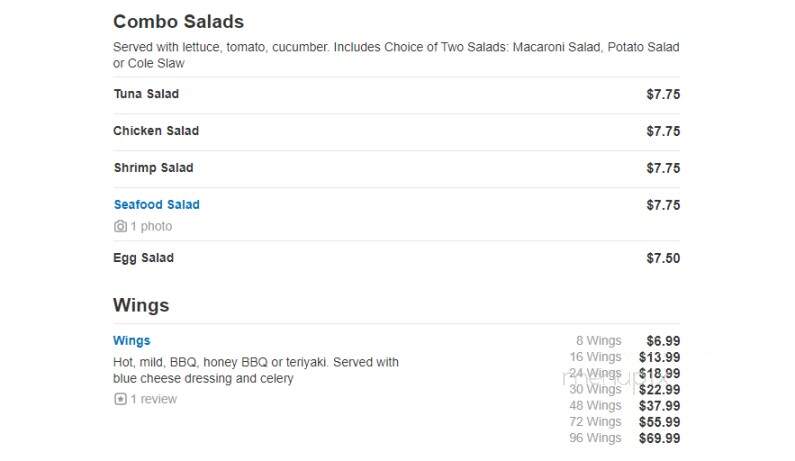The height and width of the screenshot is (461, 795).
Task: View the 1 photo link
Action: (x=151, y=226)
